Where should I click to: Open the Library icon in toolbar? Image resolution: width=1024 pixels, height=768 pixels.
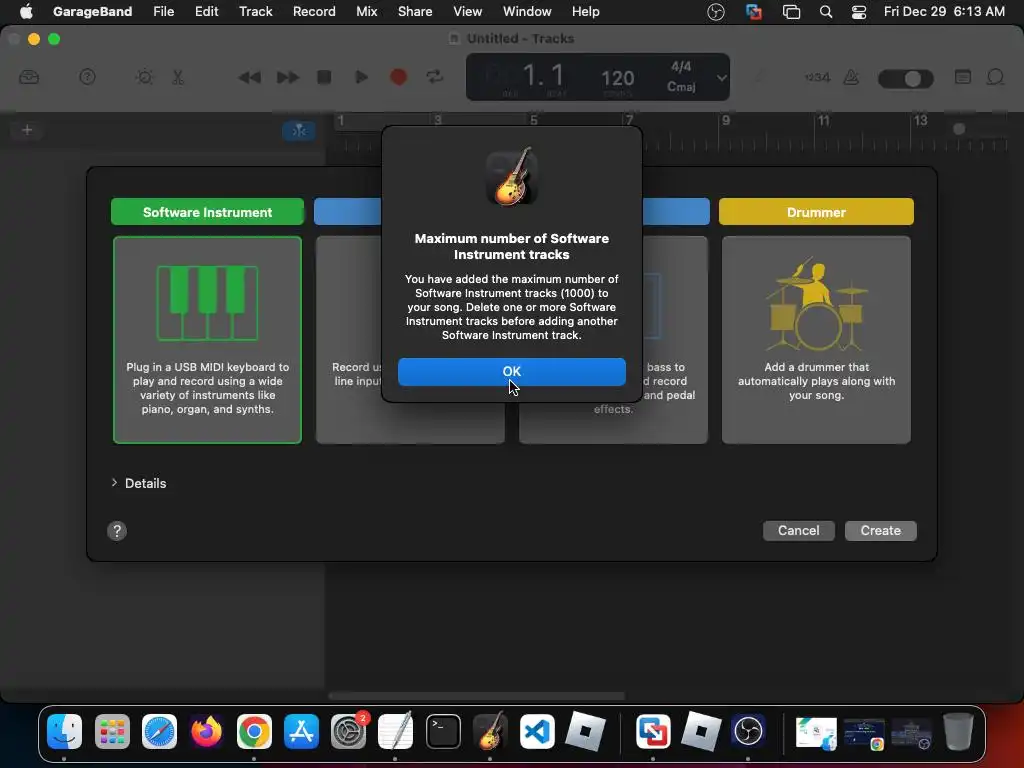pos(29,78)
